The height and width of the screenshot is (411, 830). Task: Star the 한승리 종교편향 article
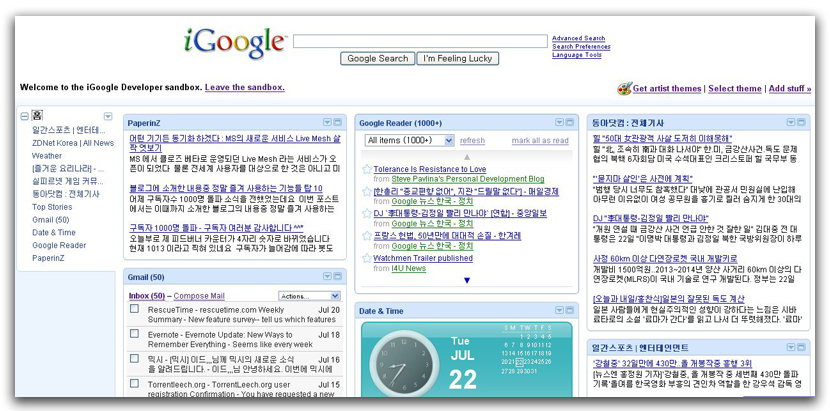(367, 192)
